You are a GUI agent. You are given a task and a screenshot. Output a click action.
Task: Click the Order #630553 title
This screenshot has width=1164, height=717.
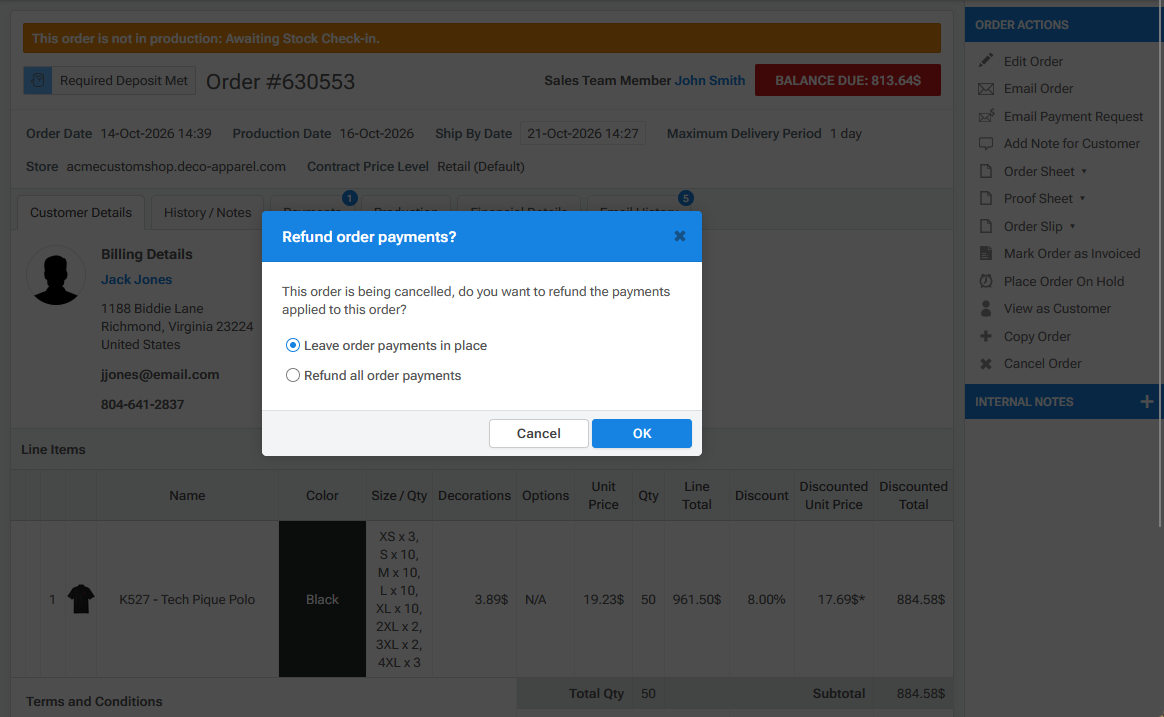(x=281, y=82)
